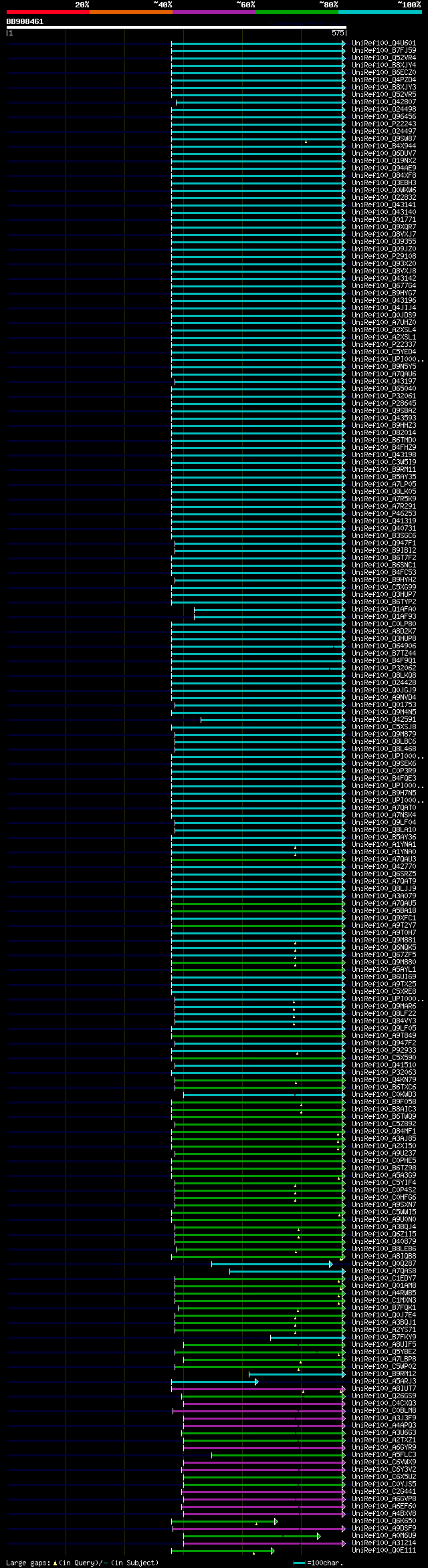Open hit UniRef100_A3A079
The height and width of the screenshot is (1568, 428).
coord(384,896)
